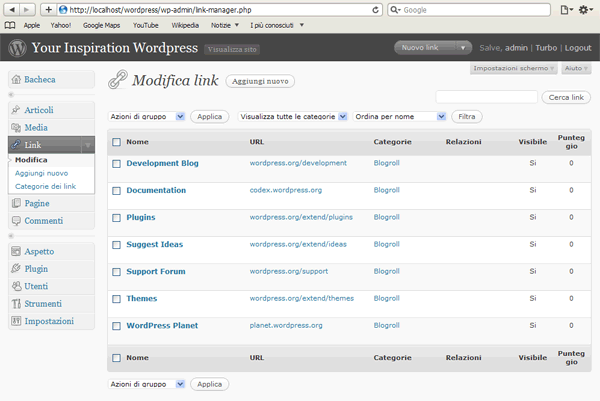Click the Logout link
The height and width of the screenshot is (401, 600).
click(x=578, y=48)
